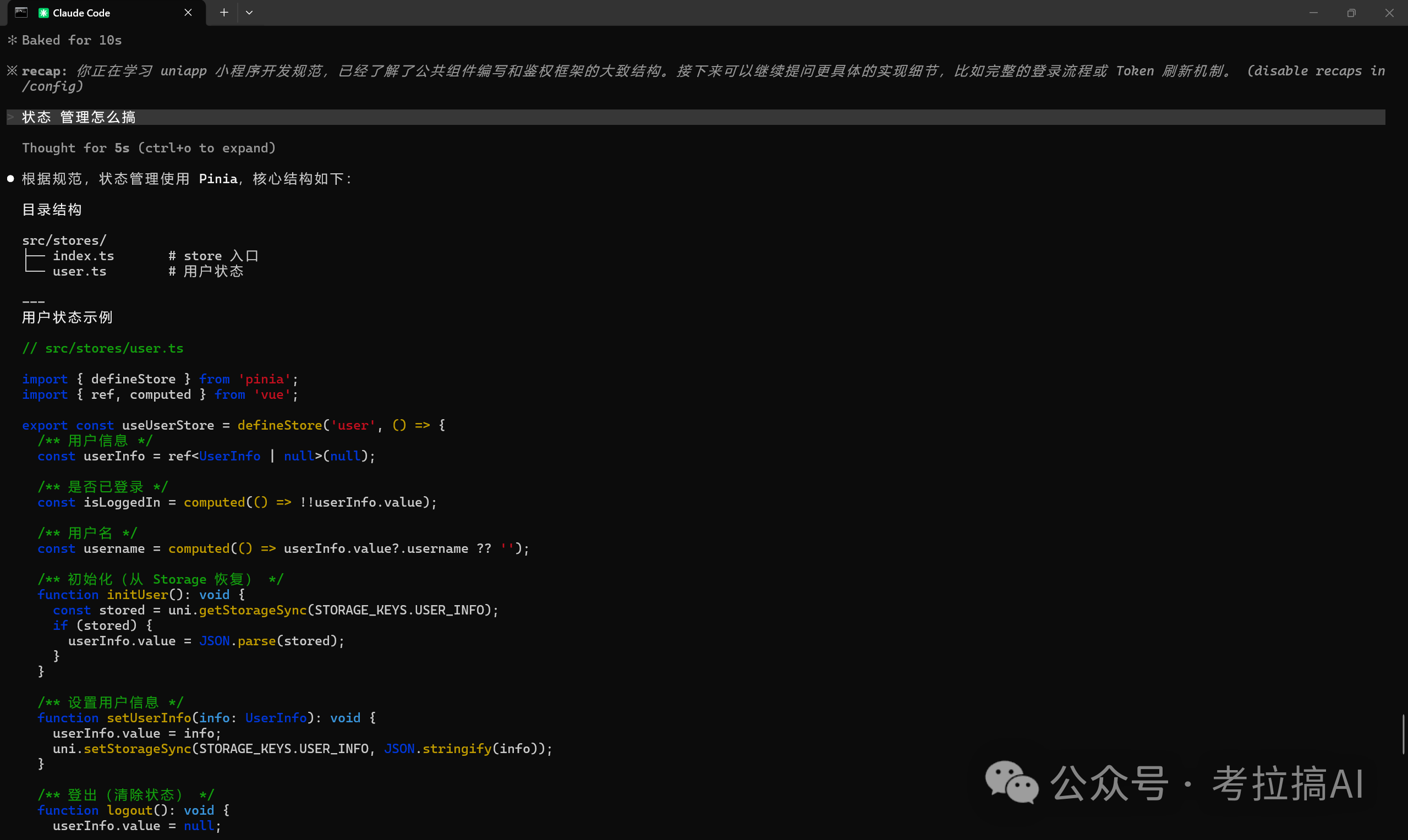Minimize the terminal window
The image size is (1408, 840).
click(1313, 13)
